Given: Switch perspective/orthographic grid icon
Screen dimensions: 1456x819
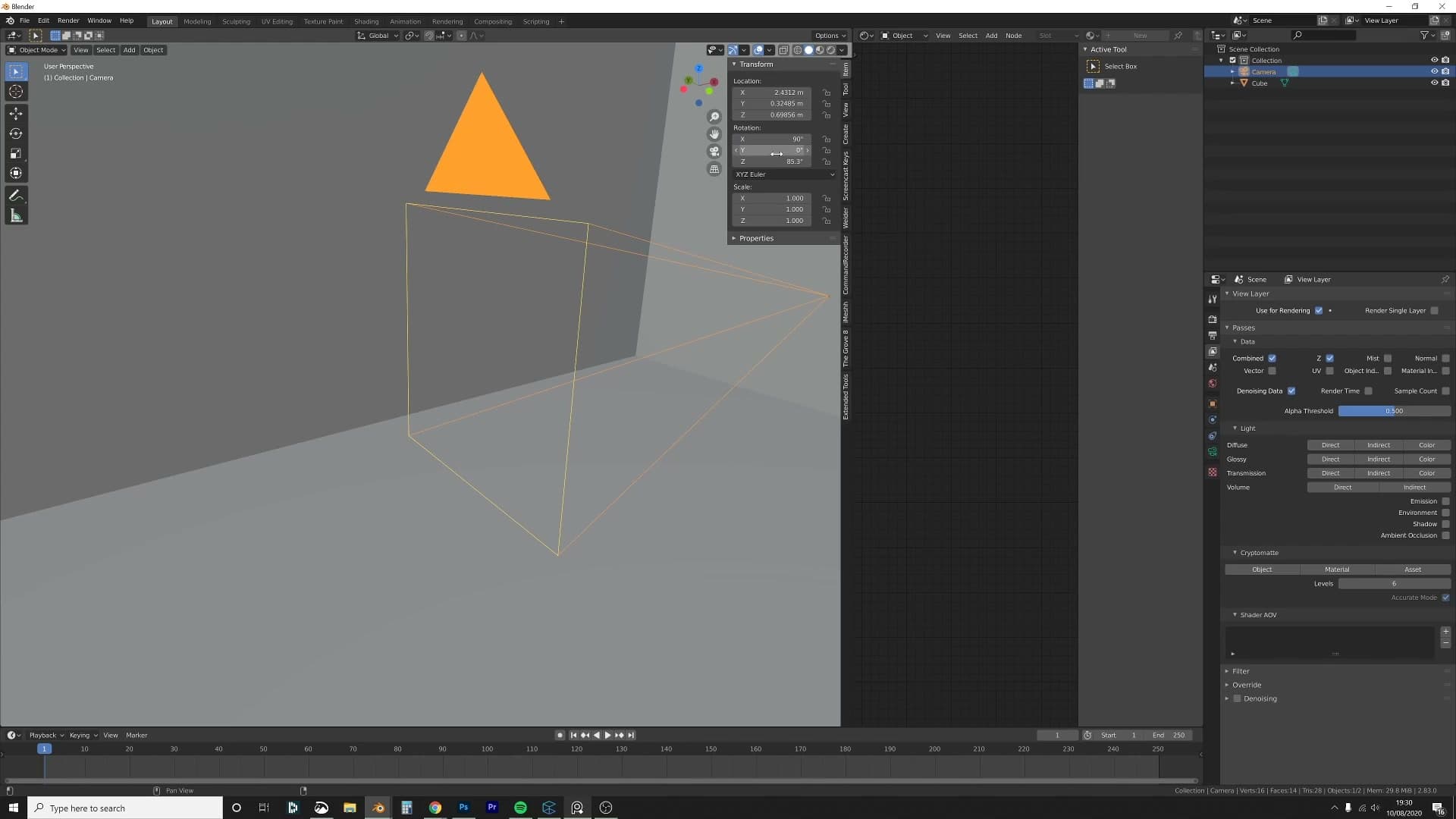Looking at the screenshot, I should click(714, 169).
